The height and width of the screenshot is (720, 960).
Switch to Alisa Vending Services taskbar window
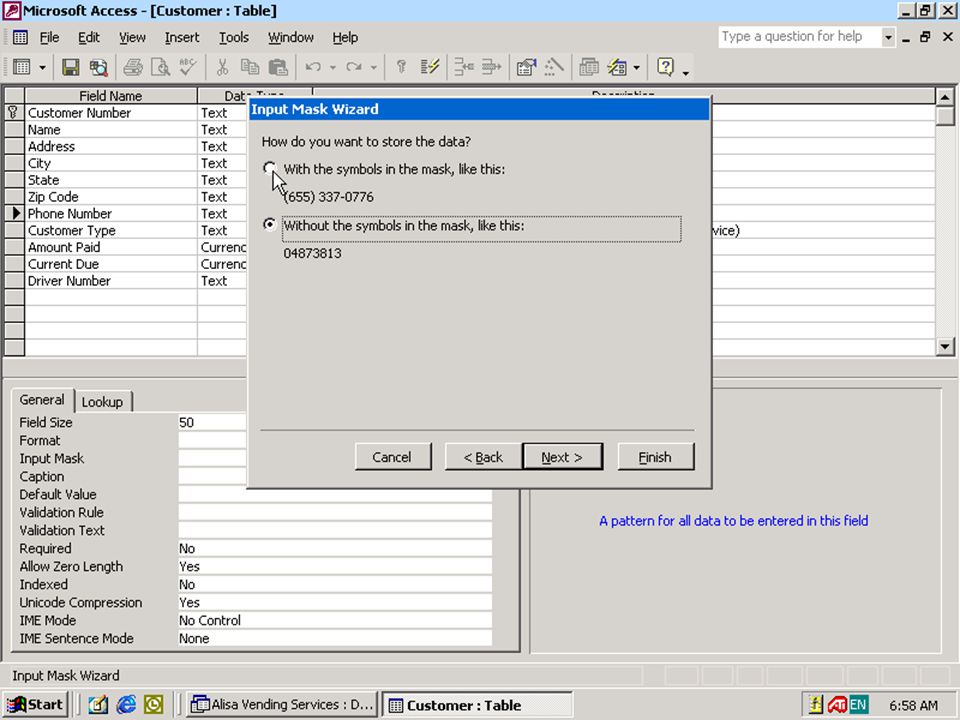[282, 705]
